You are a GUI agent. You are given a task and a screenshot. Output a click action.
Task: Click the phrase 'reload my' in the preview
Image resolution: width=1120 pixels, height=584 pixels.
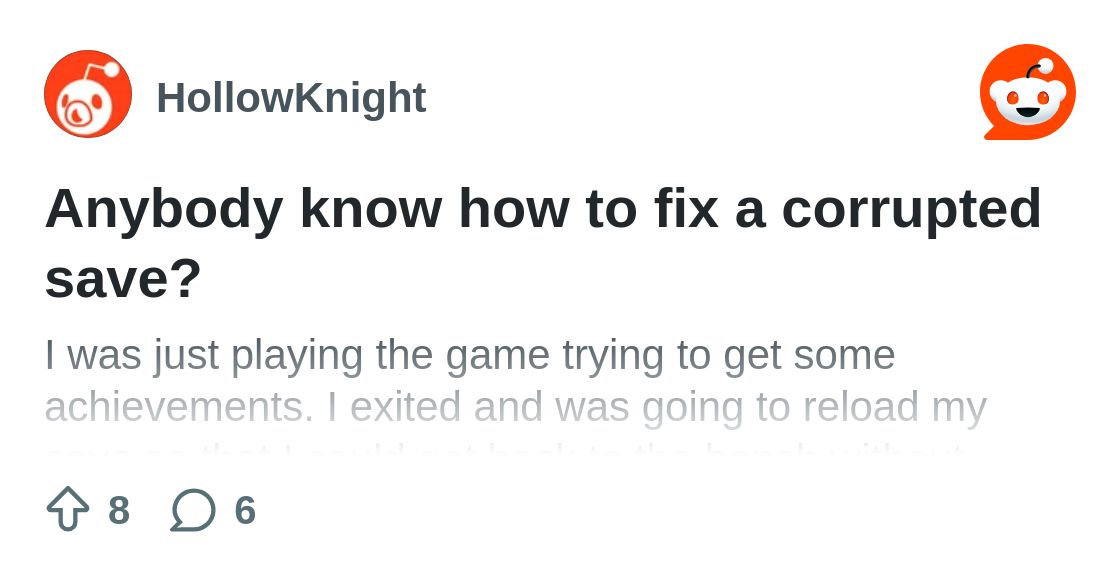(x=894, y=407)
